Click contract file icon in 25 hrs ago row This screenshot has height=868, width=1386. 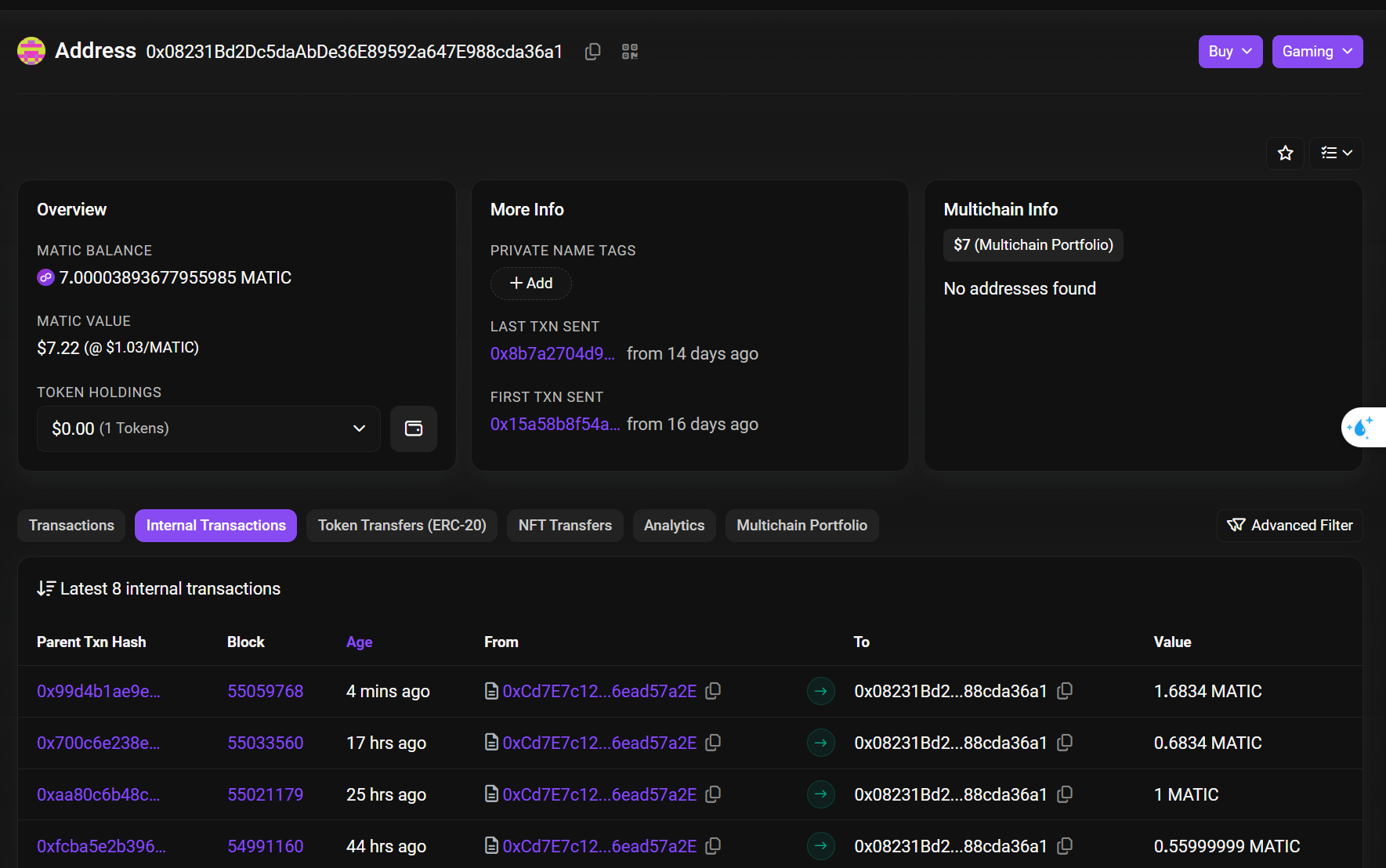[491, 794]
